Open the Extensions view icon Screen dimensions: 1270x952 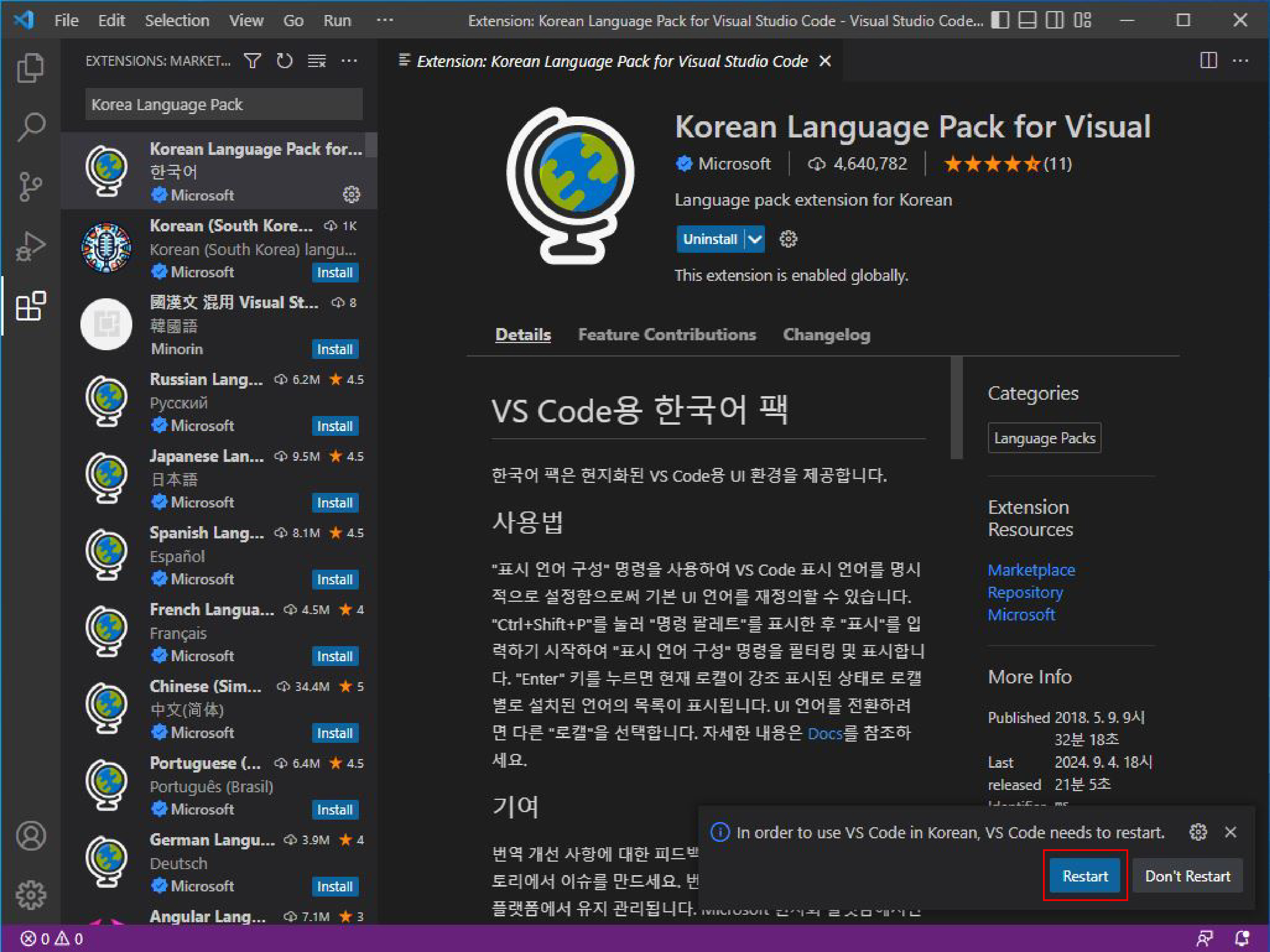tap(31, 305)
